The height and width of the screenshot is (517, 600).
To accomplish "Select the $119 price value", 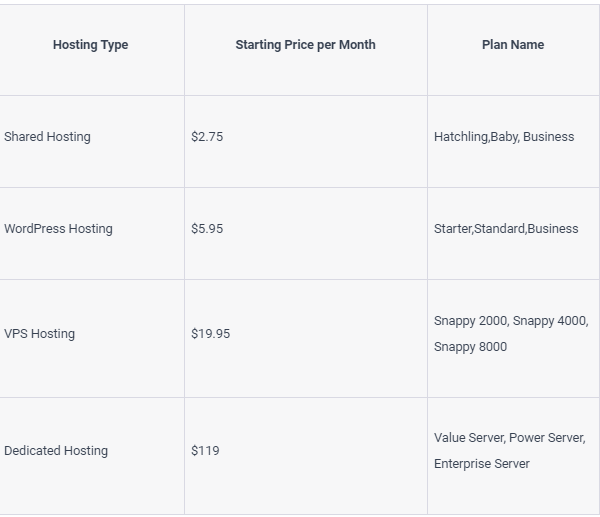I will point(205,451).
